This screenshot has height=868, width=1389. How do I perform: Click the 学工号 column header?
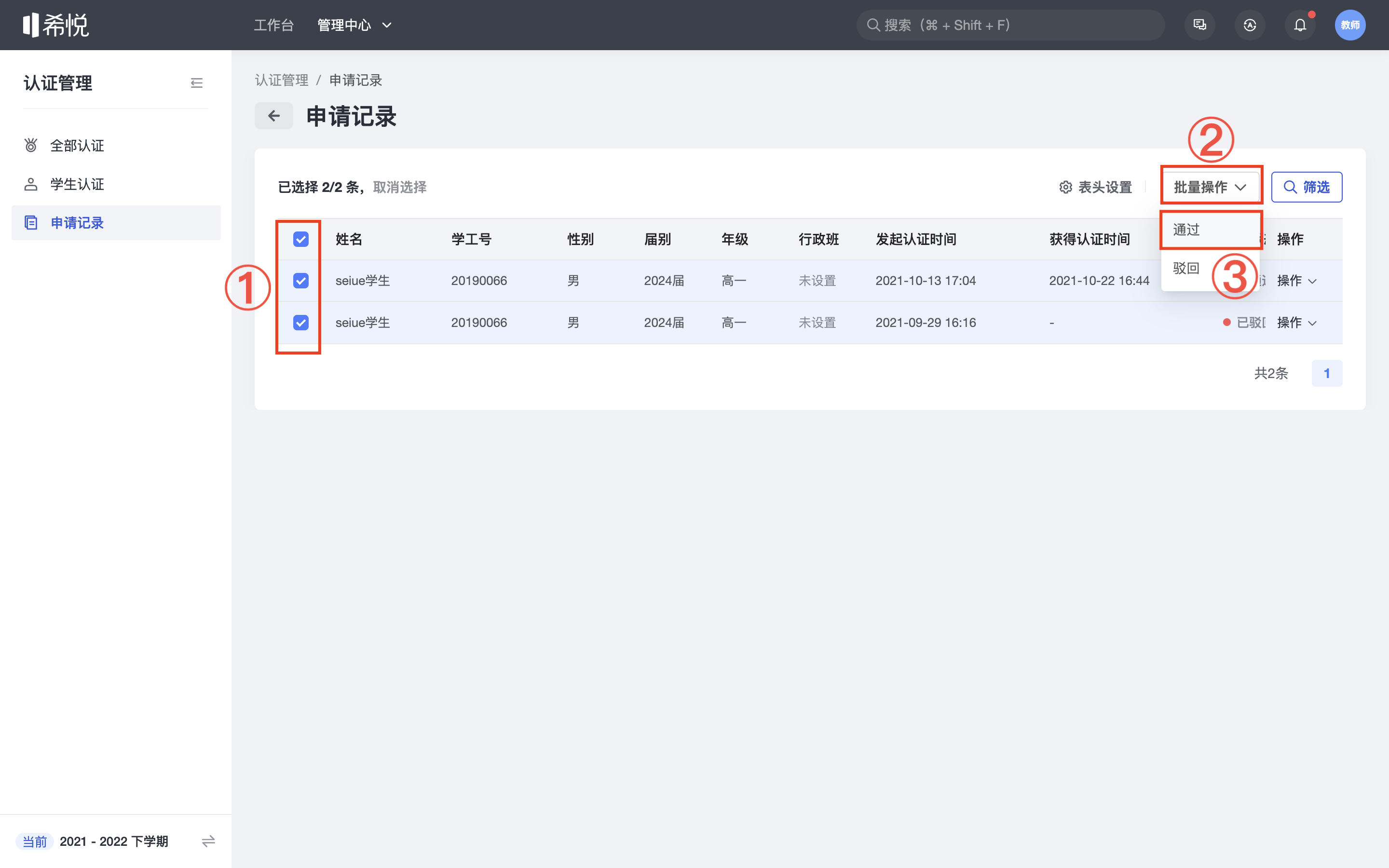[x=471, y=239]
